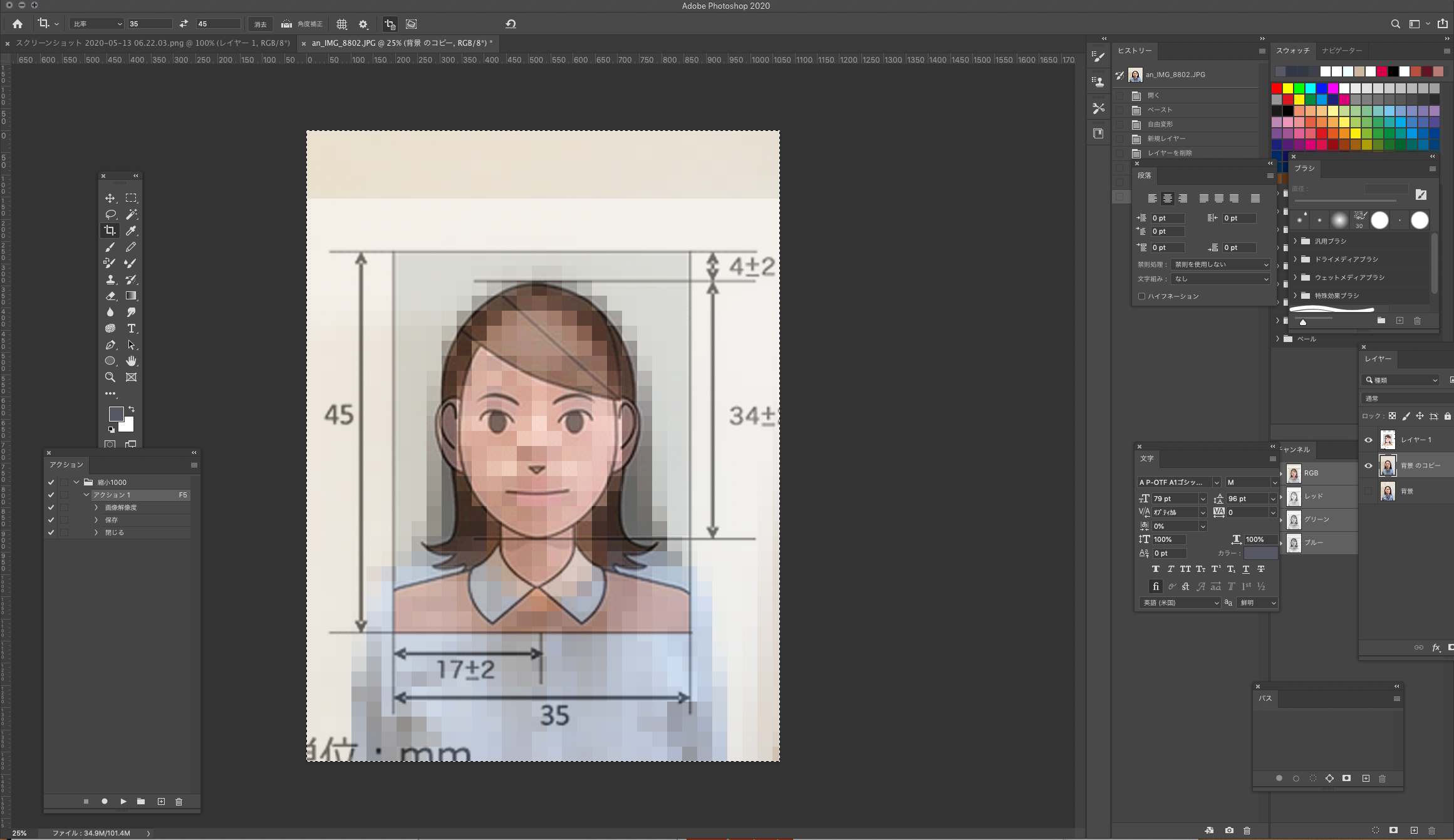
Task: Select the Zoom tool
Action: point(110,377)
